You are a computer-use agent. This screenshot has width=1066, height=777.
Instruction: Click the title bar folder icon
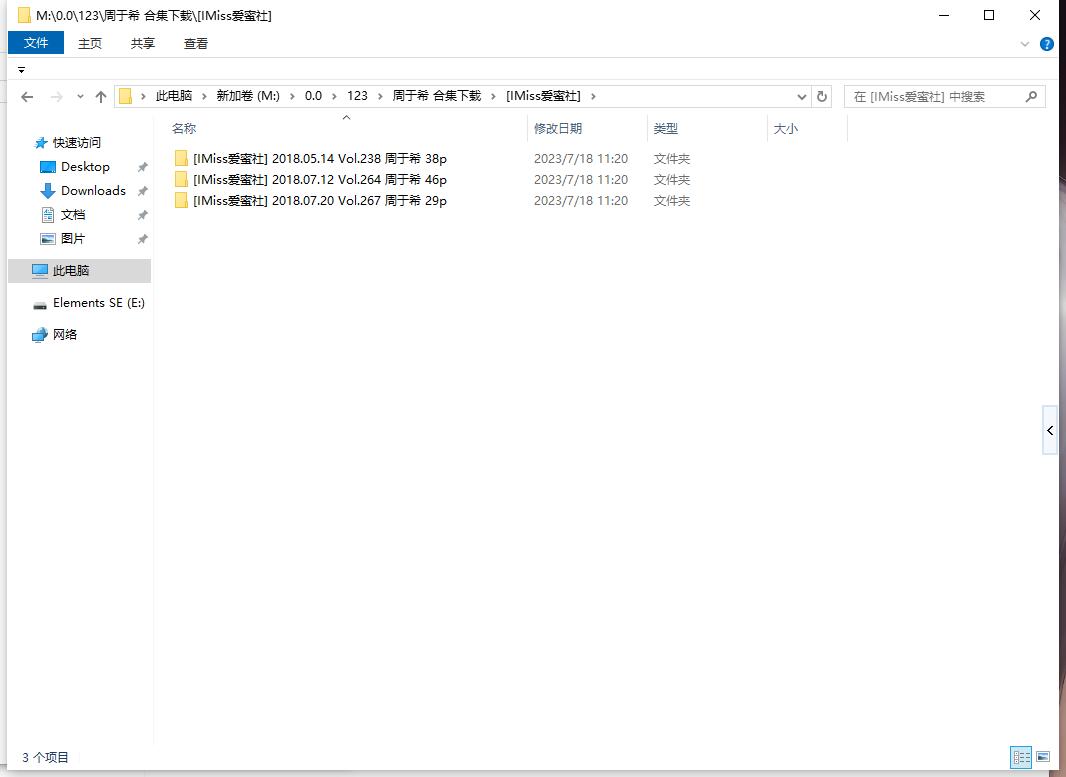click(x=24, y=15)
